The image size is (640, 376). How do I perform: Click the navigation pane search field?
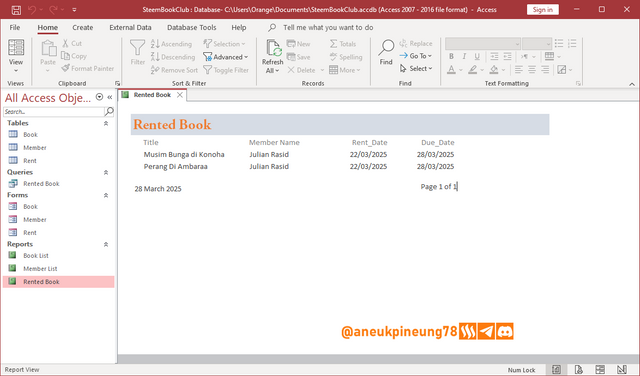(54, 111)
